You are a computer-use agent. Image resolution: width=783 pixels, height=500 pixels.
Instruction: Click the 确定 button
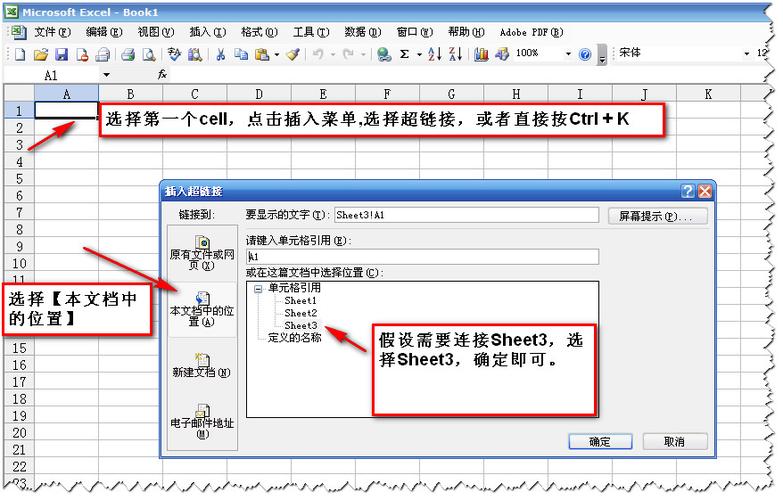(600, 442)
